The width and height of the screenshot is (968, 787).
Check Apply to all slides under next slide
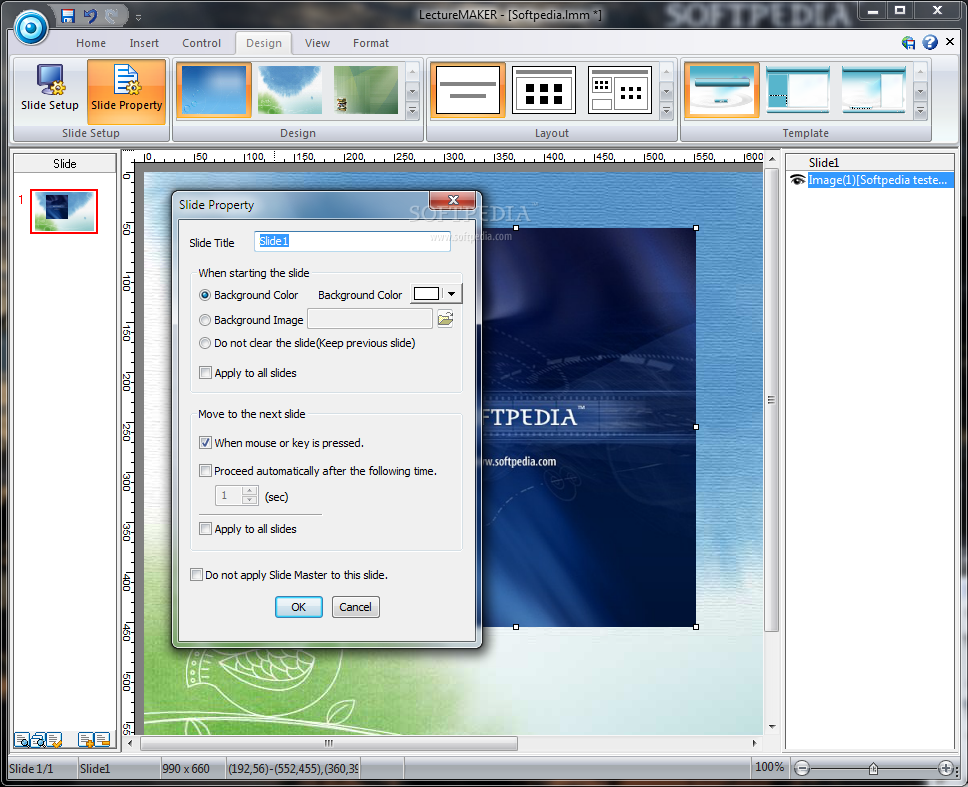[x=206, y=529]
